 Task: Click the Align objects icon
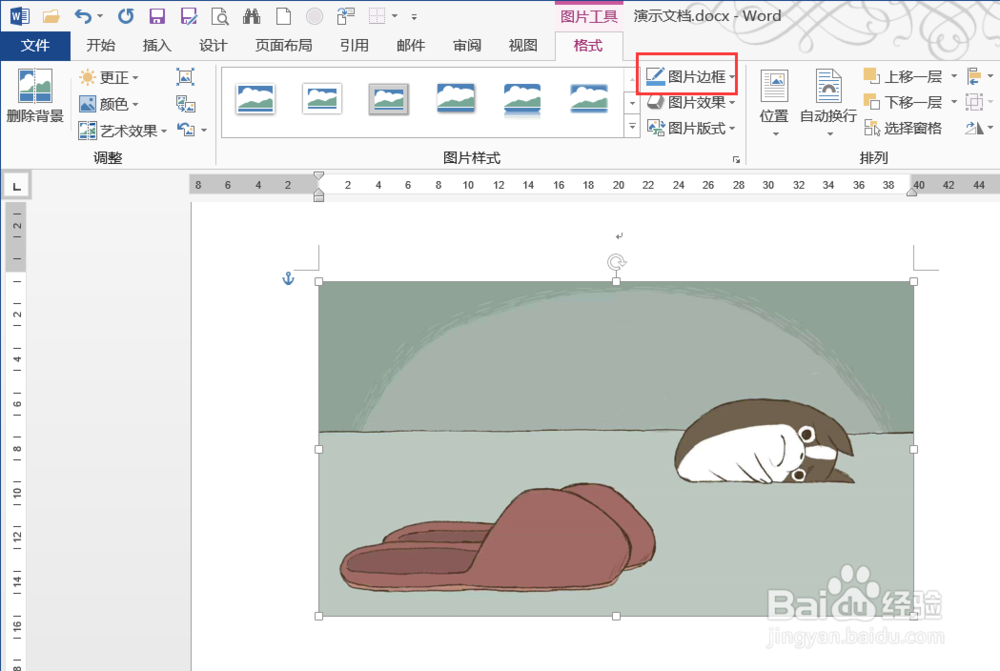[x=974, y=77]
